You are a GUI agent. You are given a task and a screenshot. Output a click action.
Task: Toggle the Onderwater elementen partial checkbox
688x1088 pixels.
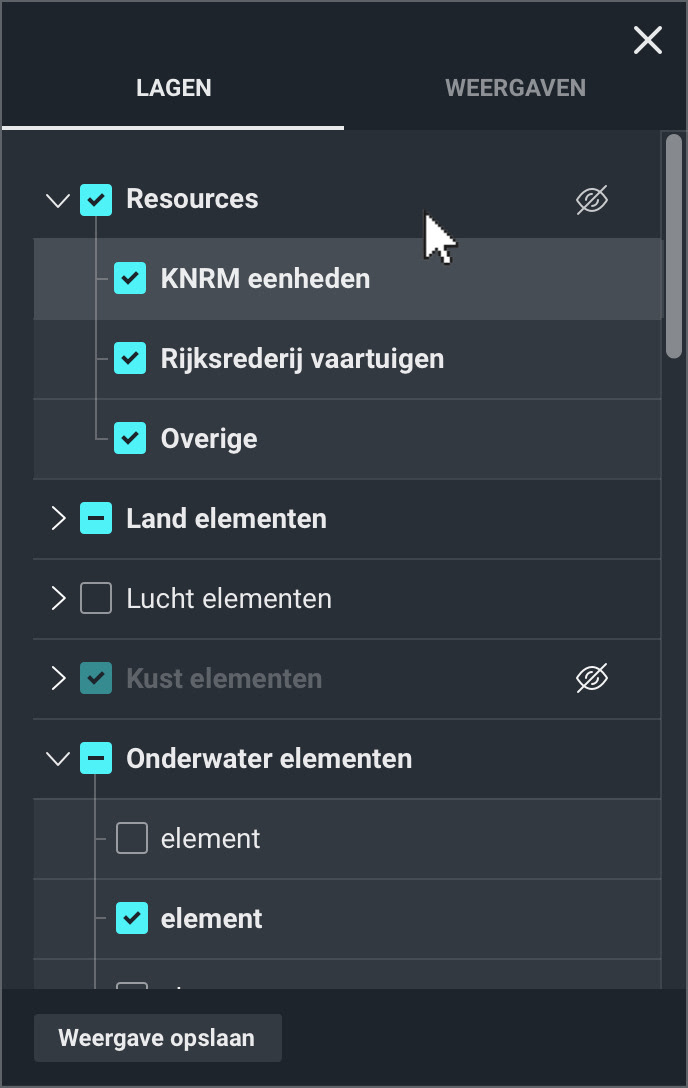[x=96, y=759]
